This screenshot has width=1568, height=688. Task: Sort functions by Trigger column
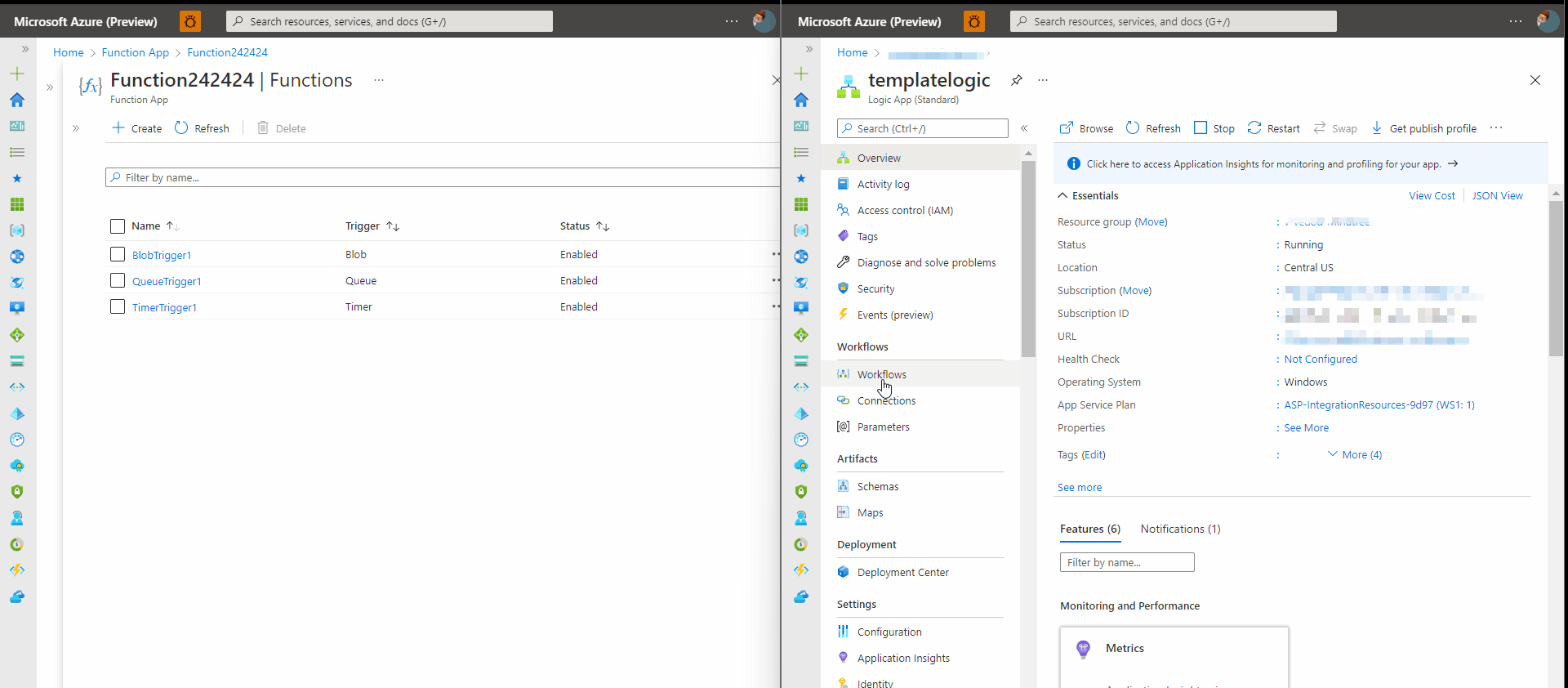tap(372, 226)
